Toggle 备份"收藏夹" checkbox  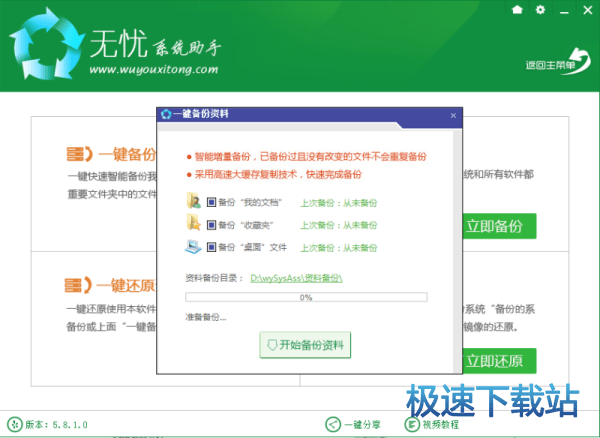coord(211,225)
